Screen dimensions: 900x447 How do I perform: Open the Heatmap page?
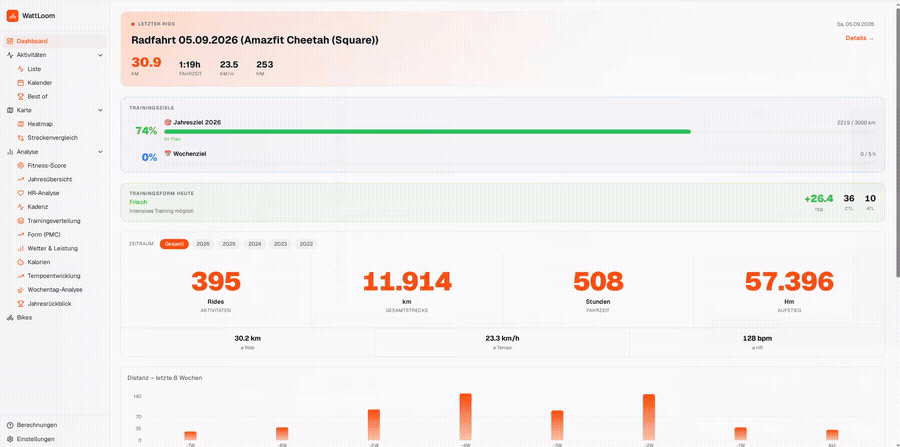(60, 124)
